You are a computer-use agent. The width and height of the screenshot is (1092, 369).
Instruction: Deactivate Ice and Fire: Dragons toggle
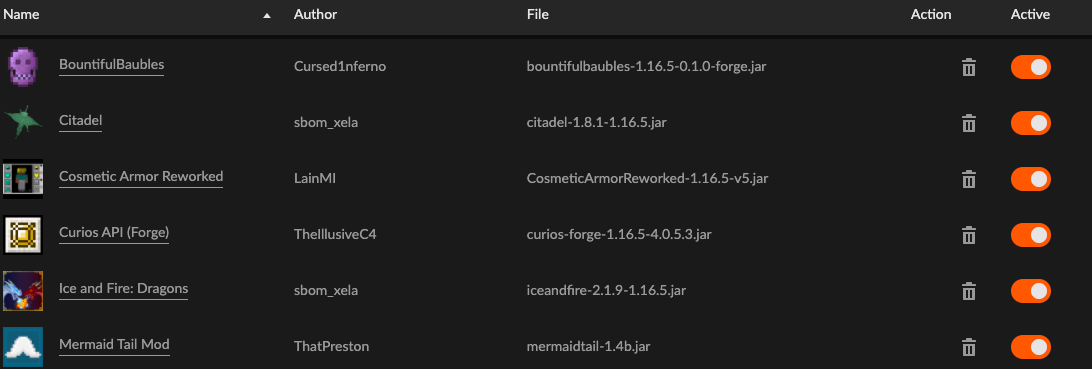(1031, 290)
